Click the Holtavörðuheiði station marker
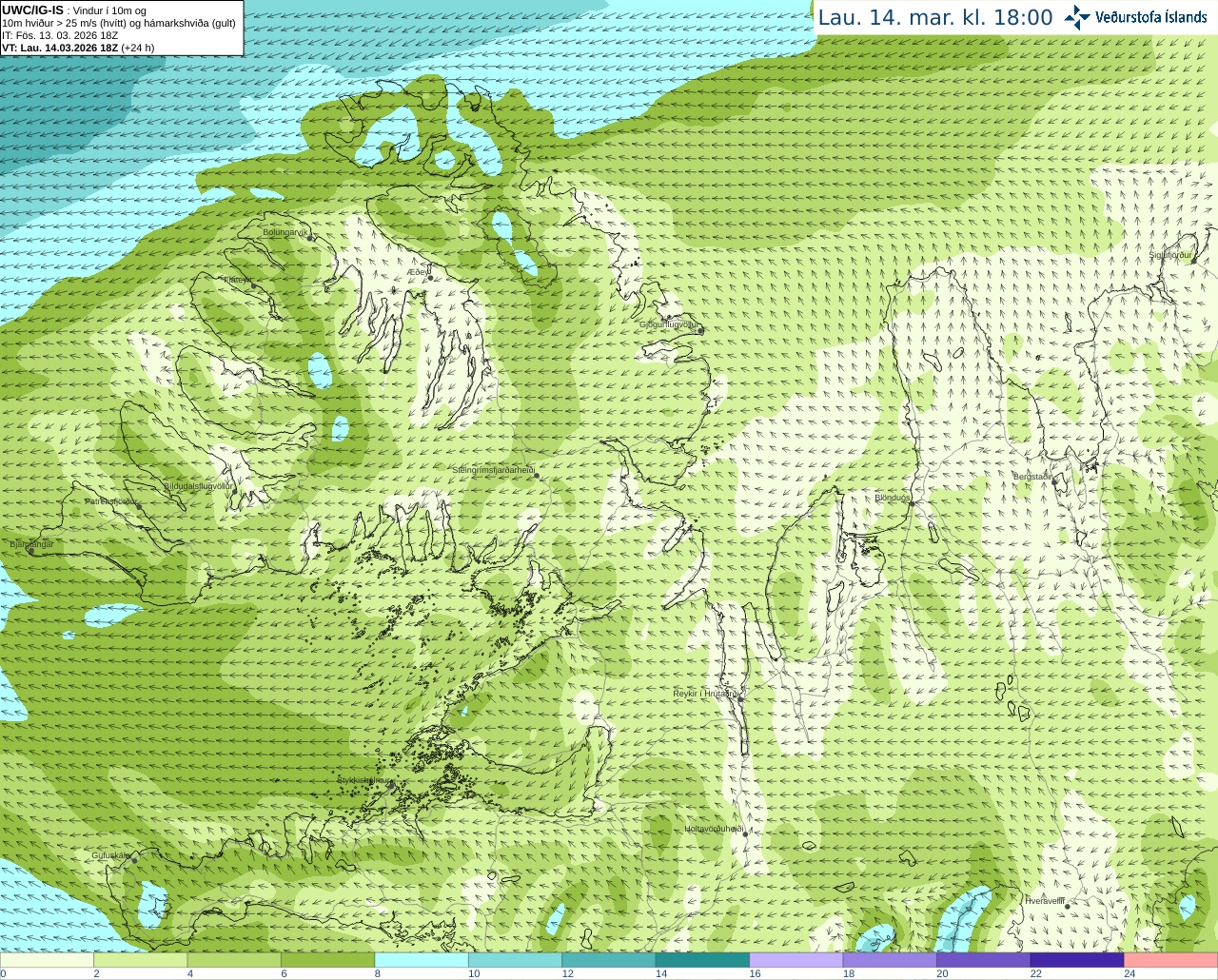Screen dimensions: 1218x980 [x=745, y=833]
